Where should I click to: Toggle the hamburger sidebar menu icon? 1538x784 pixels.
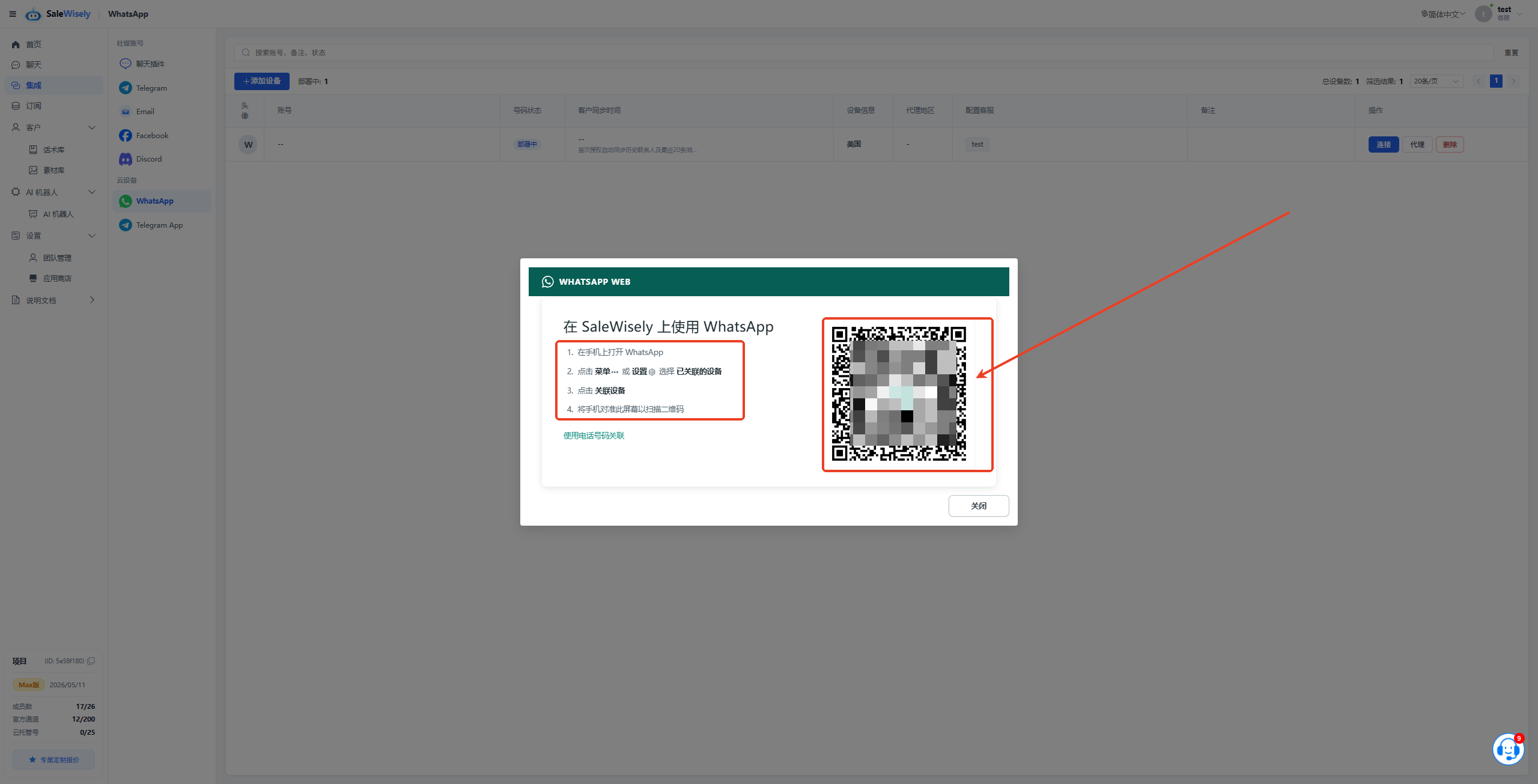coord(13,14)
